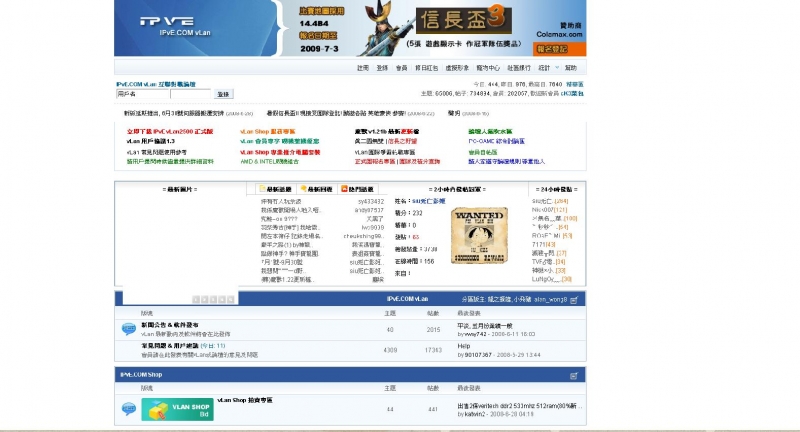Switch to the 最新回覆 tab
This screenshot has width=800, height=432.
(317, 189)
